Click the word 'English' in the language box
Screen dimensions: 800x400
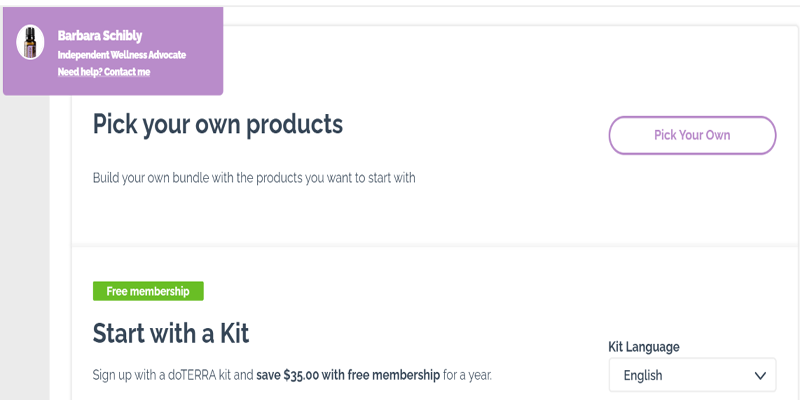tap(643, 376)
